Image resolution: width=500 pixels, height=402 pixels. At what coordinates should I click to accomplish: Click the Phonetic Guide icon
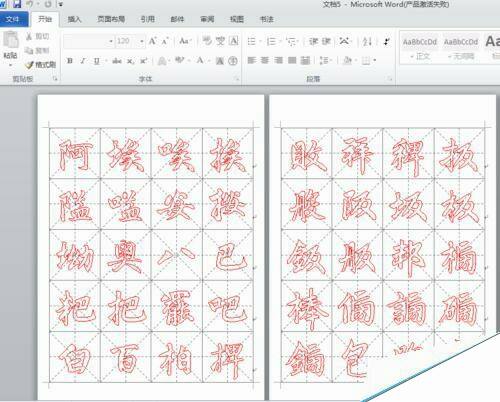(x=220, y=41)
